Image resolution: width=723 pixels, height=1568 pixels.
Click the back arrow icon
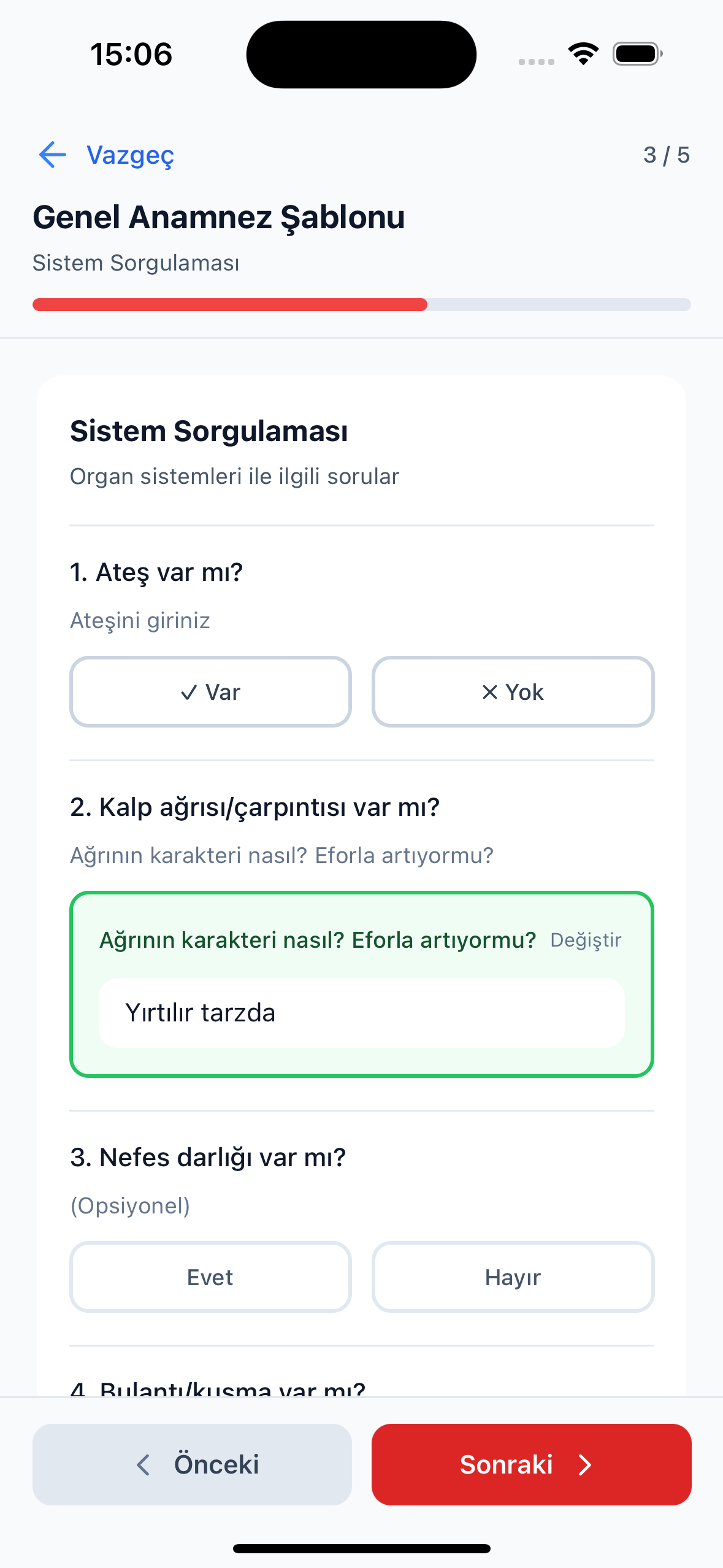(x=52, y=155)
